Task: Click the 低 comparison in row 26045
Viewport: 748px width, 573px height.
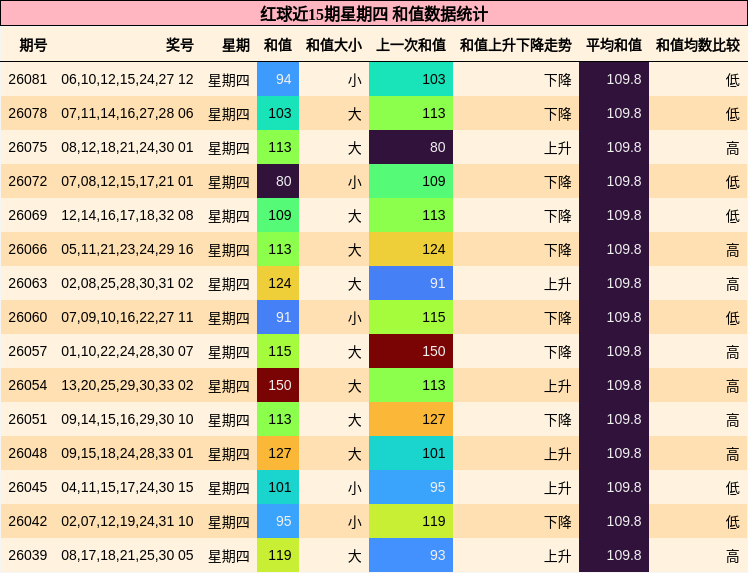Action: (x=733, y=488)
